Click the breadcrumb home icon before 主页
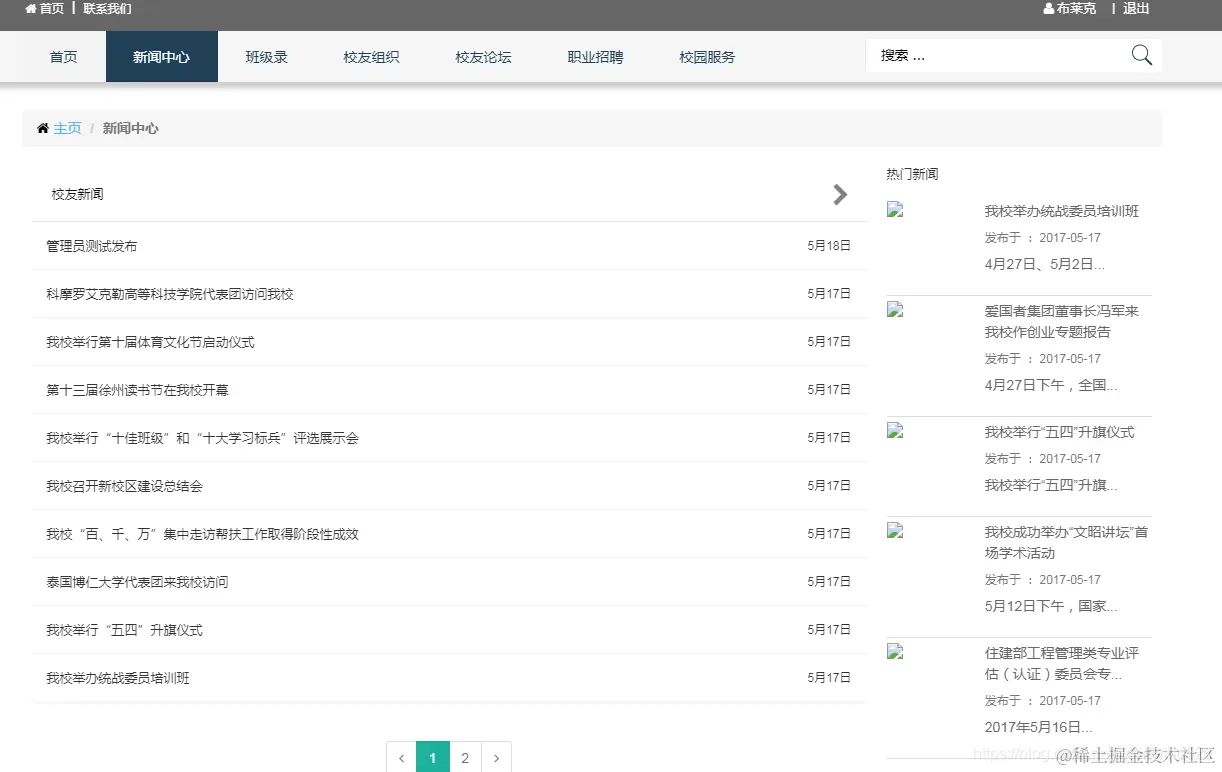Image resolution: width=1222 pixels, height=772 pixels. [x=43, y=128]
